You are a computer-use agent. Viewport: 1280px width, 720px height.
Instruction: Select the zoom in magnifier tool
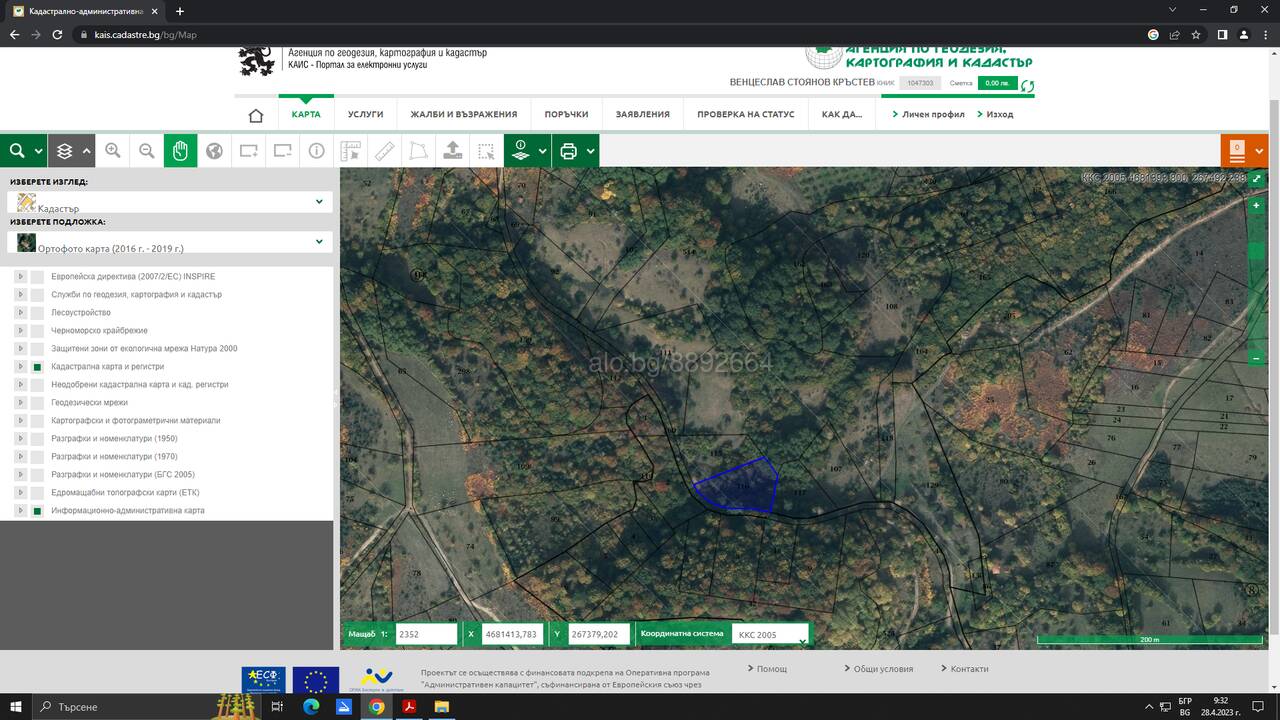[x=113, y=151]
